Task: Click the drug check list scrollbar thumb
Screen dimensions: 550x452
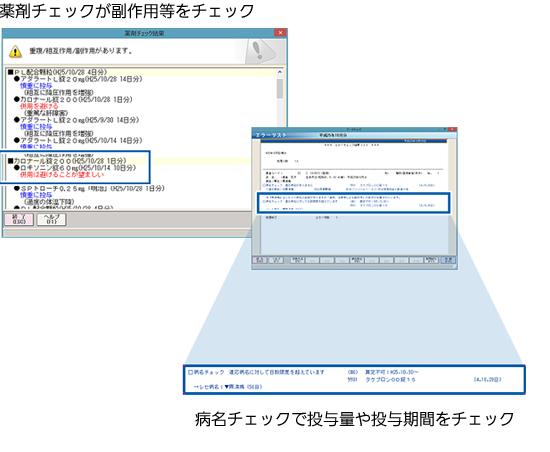Action: click(280, 88)
